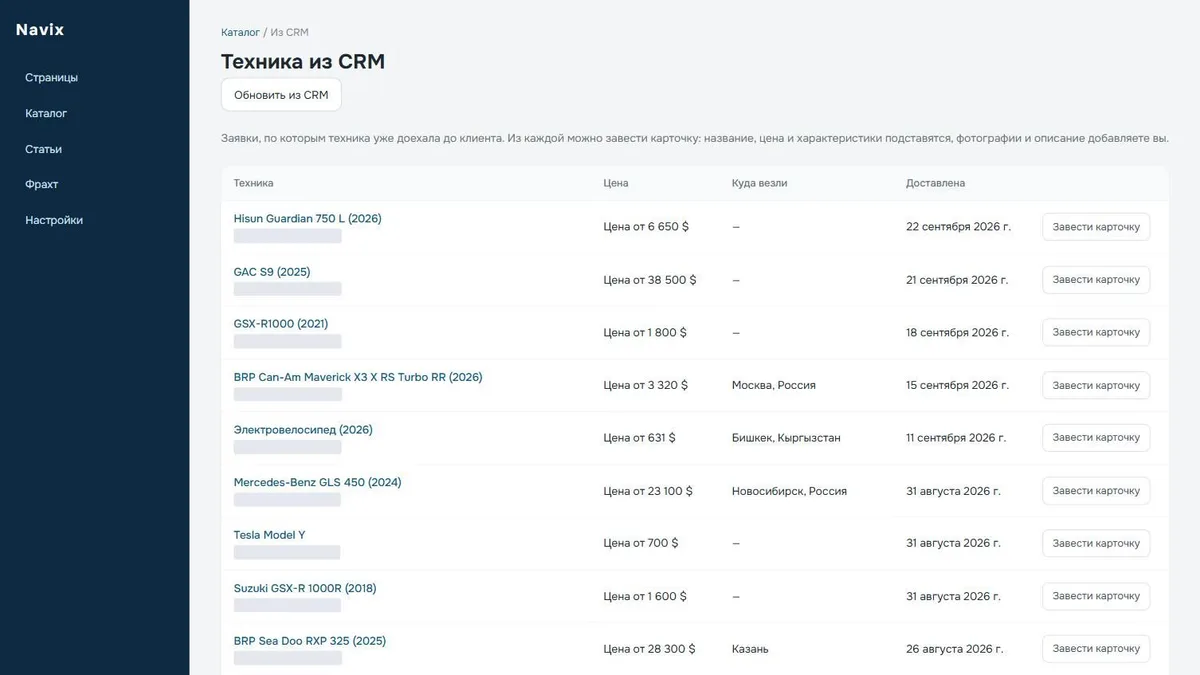The width and height of the screenshot is (1200, 675).
Task: Click the date 22 сентября 2026 г.
Action: [958, 227]
